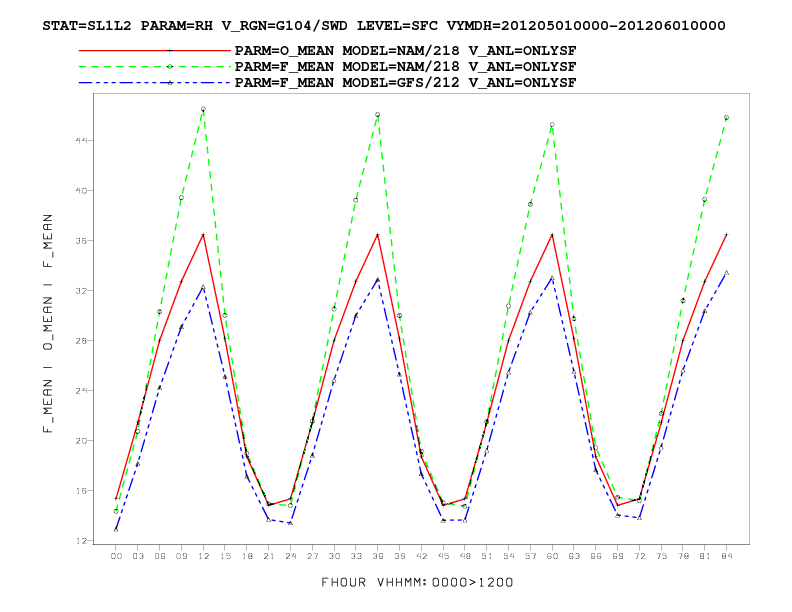This screenshot has height=612, width=792.
Task: Click green NAM circle marker at hour 60 peak
Action: (552, 125)
